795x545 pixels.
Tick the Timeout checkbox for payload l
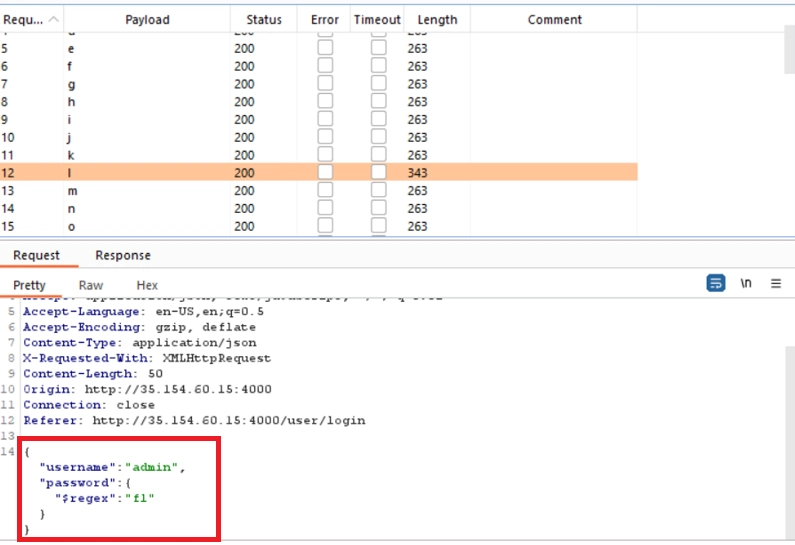pos(378,173)
